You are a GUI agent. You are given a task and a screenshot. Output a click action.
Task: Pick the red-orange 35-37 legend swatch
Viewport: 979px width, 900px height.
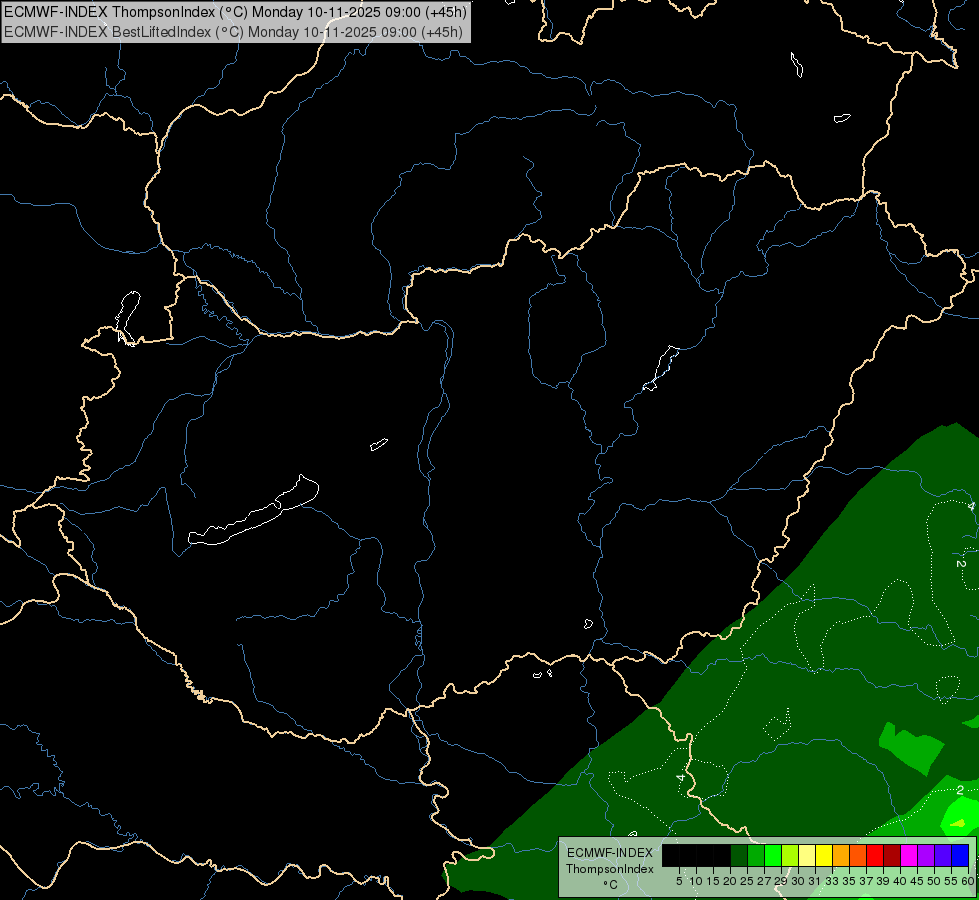(858, 855)
